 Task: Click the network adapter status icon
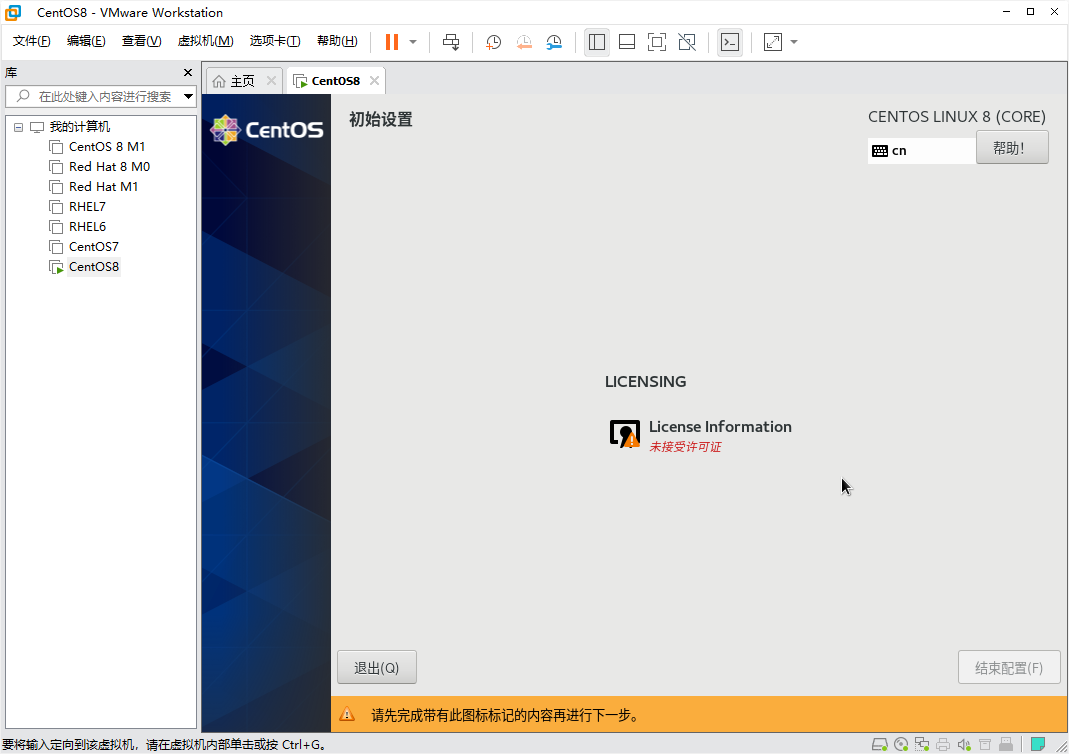pos(922,744)
